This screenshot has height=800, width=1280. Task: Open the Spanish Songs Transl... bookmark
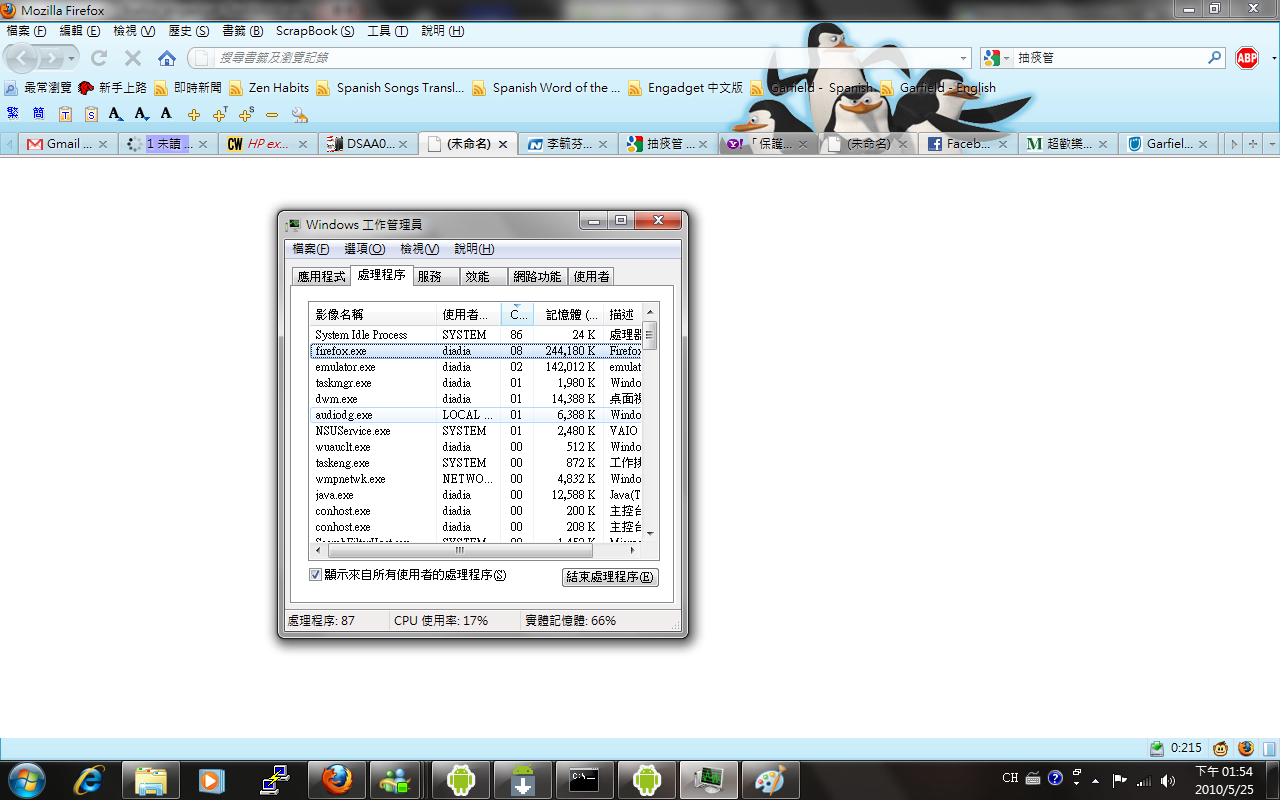[390, 88]
